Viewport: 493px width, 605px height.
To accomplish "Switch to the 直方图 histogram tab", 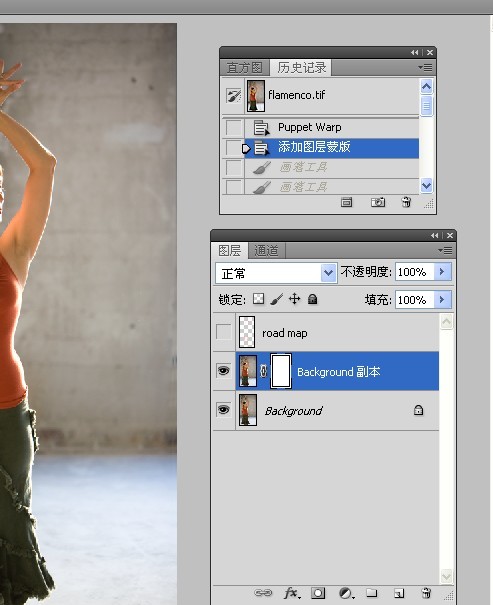I will click(245, 68).
